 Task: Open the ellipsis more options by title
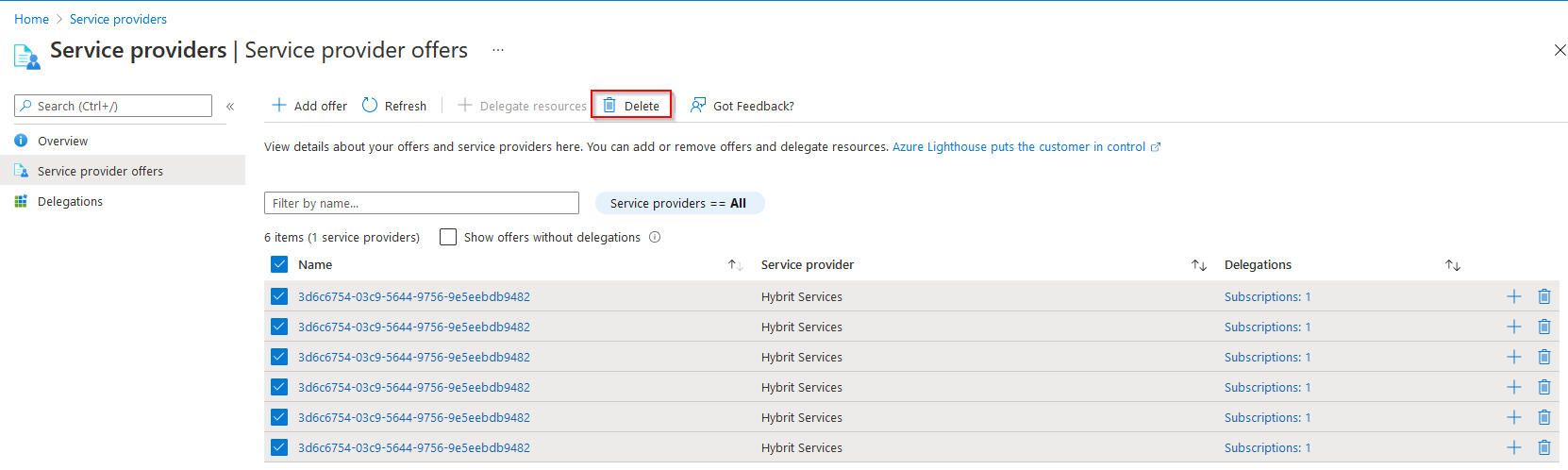pyautogui.click(x=498, y=50)
